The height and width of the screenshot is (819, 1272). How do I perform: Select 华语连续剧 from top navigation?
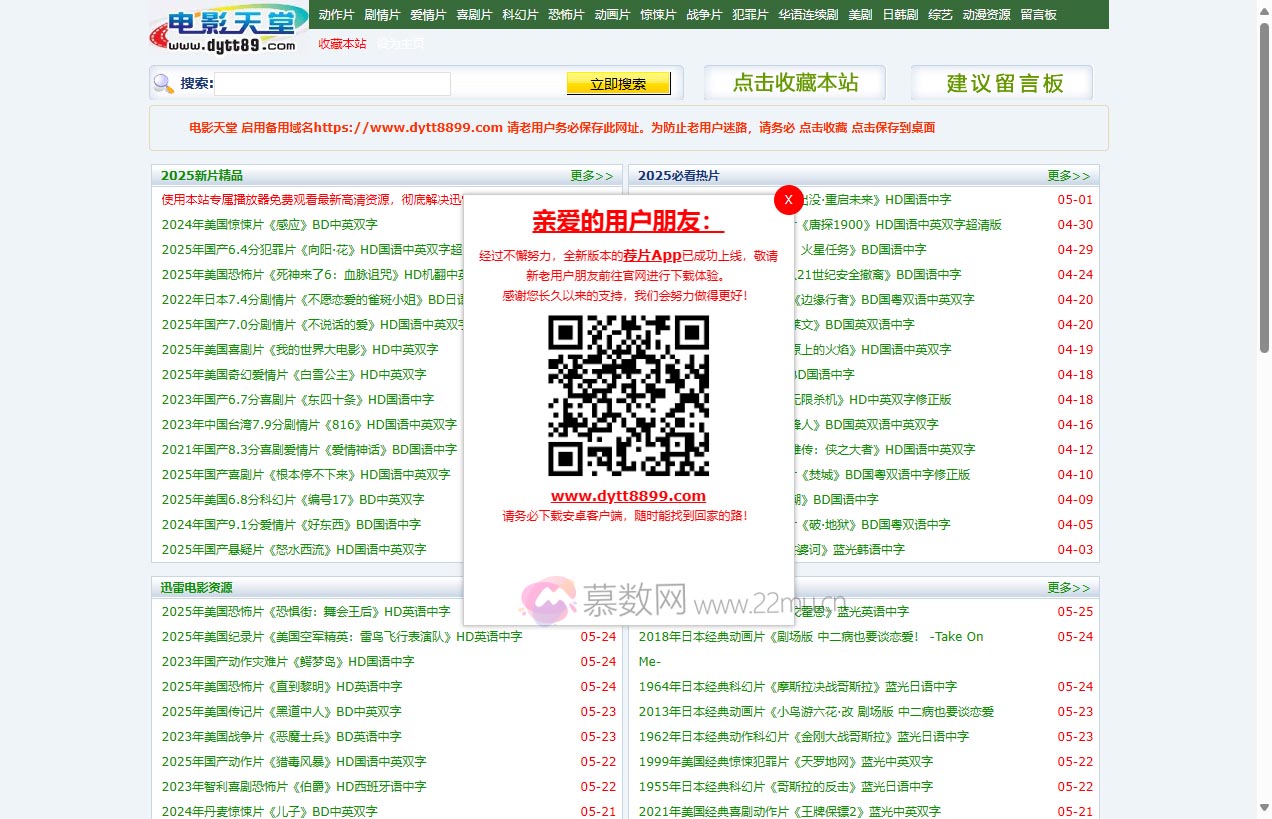(x=808, y=15)
